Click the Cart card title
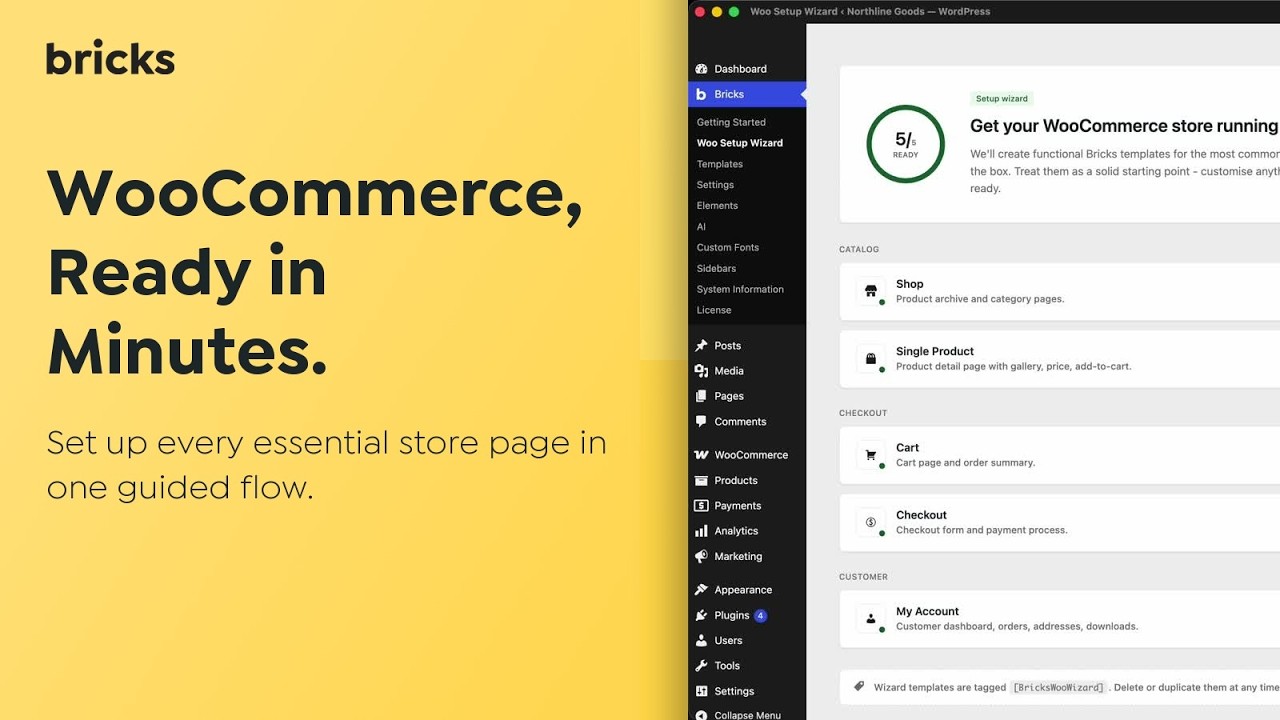This screenshot has width=1280, height=720. 907,448
